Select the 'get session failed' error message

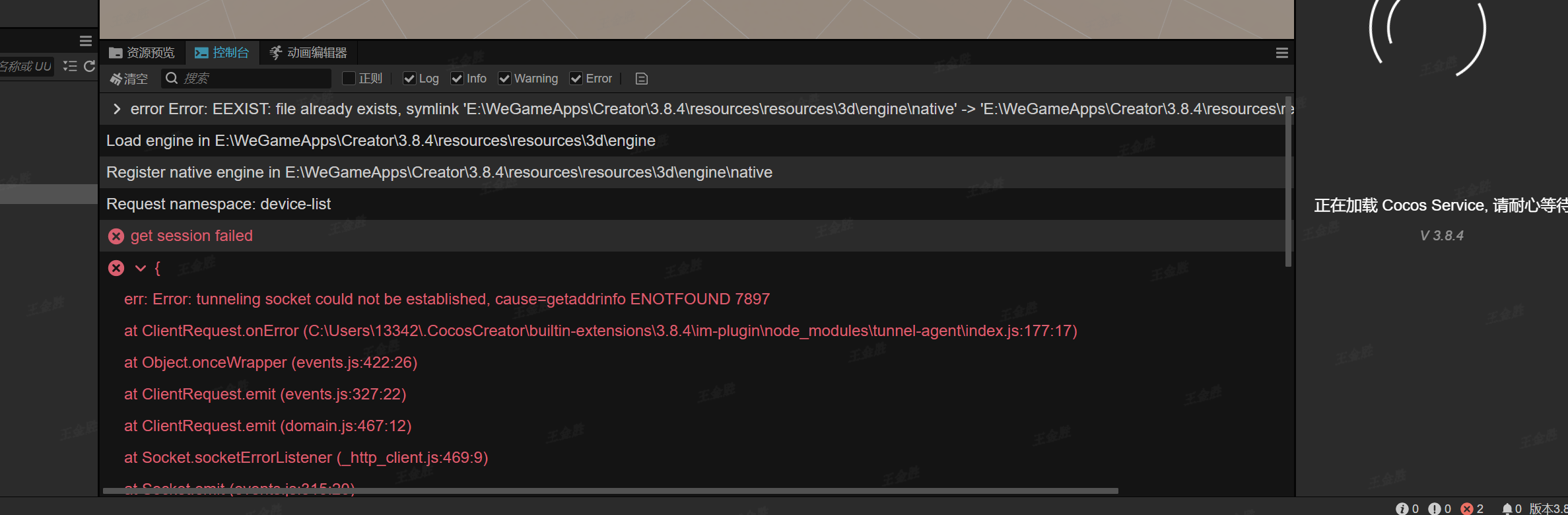(191, 236)
